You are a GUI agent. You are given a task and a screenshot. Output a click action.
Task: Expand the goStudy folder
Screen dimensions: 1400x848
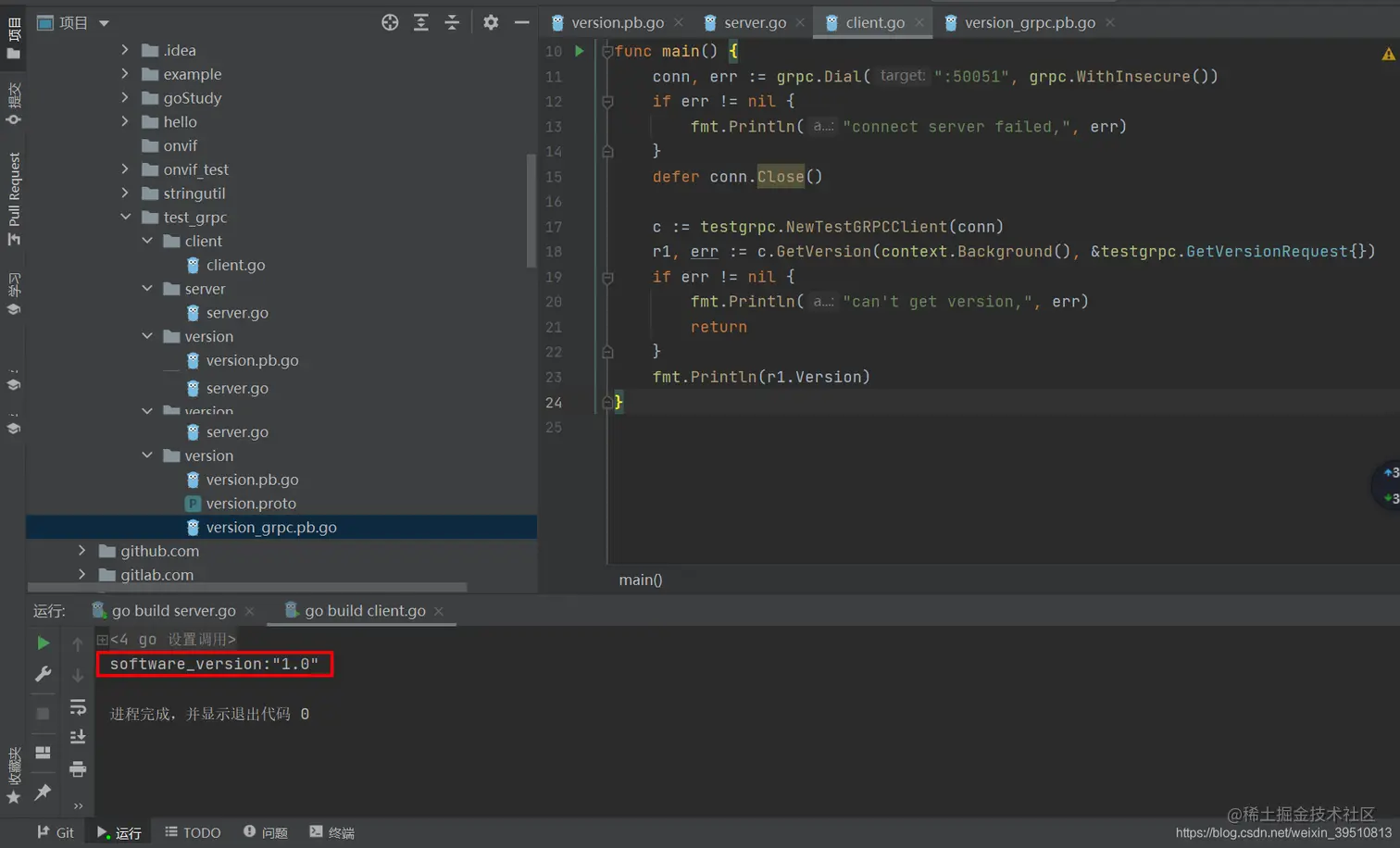(x=125, y=97)
